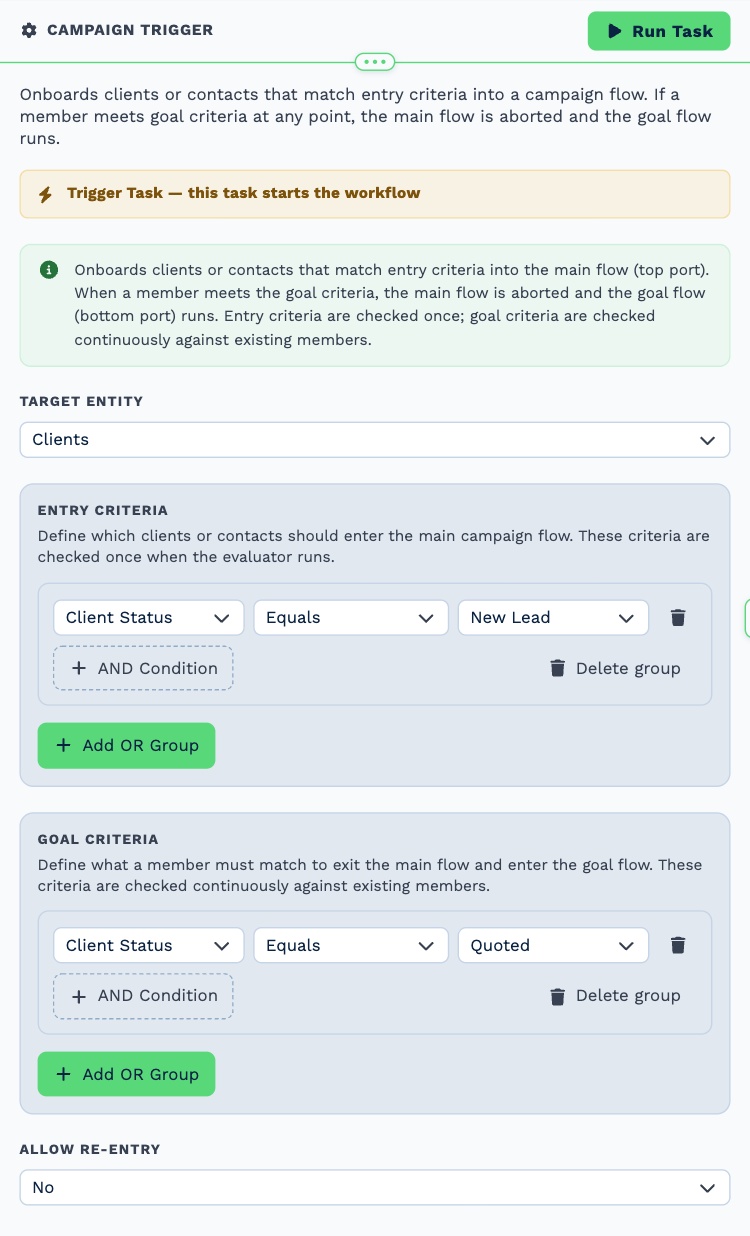Click Delete group in Entry Criteria
The width and height of the screenshot is (750, 1236).
pyautogui.click(x=615, y=668)
